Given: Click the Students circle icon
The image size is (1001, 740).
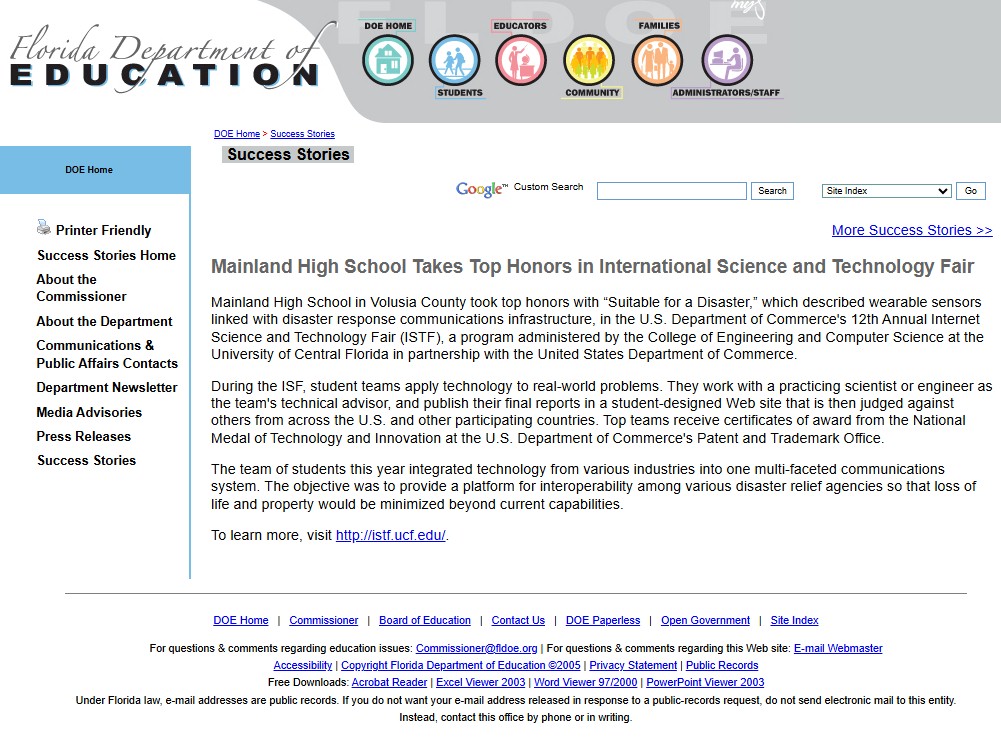Looking at the screenshot, I should [455, 61].
